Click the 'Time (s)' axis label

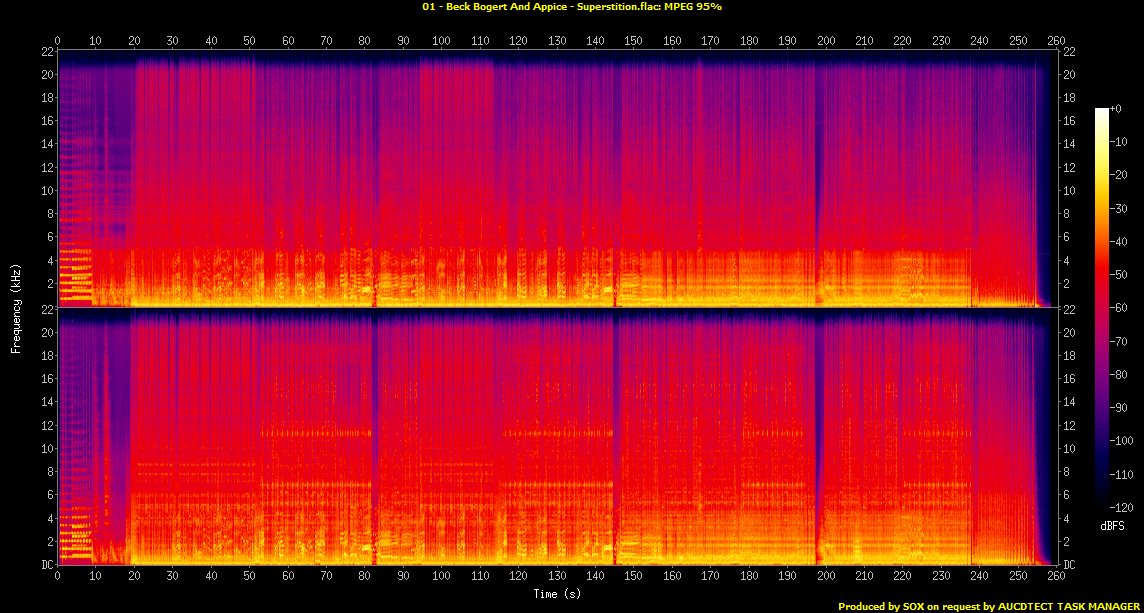click(x=556, y=594)
